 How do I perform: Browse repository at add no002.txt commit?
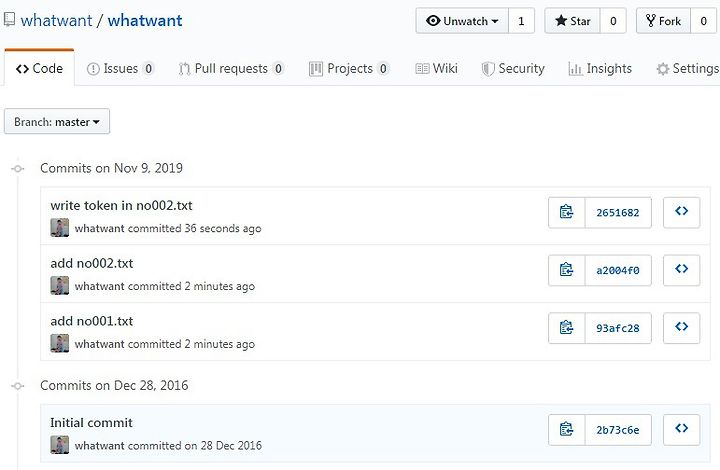click(681, 270)
